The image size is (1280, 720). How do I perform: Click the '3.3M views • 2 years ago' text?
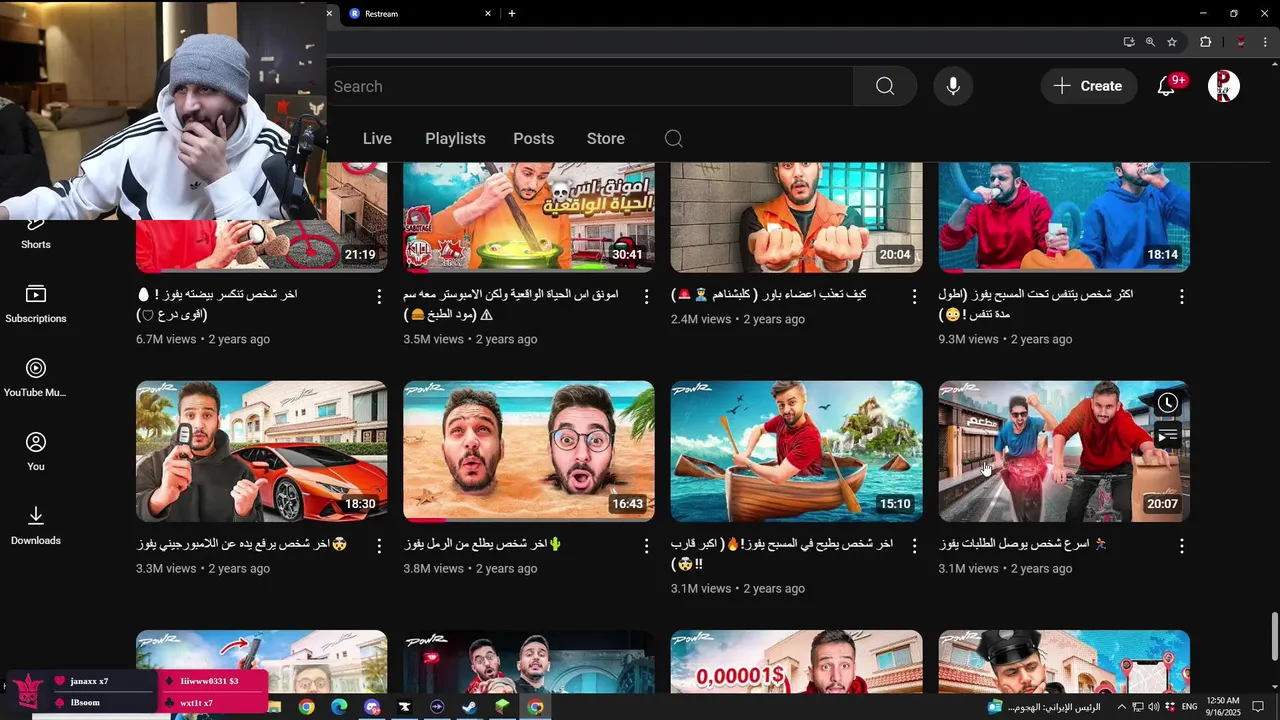tap(203, 569)
